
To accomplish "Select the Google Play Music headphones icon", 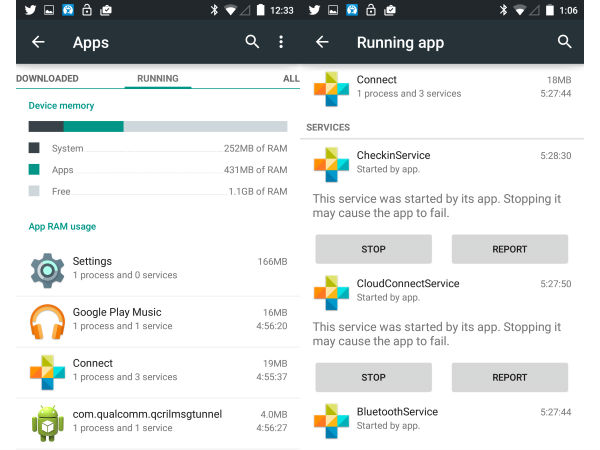I will pyautogui.click(x=47, y=320).
